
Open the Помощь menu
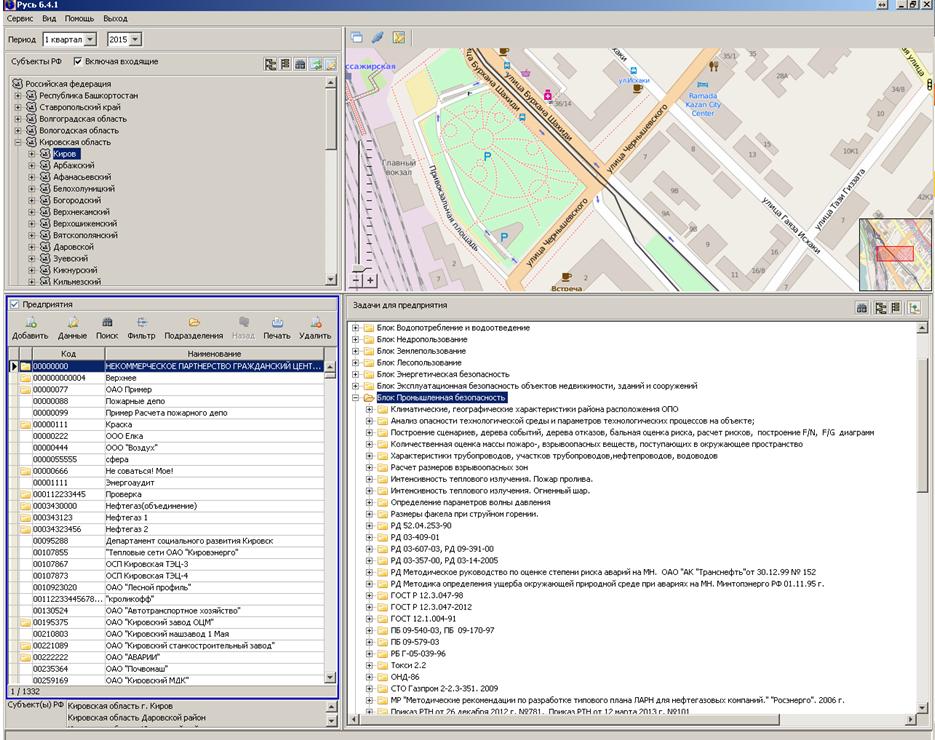[x=79, y=19]
